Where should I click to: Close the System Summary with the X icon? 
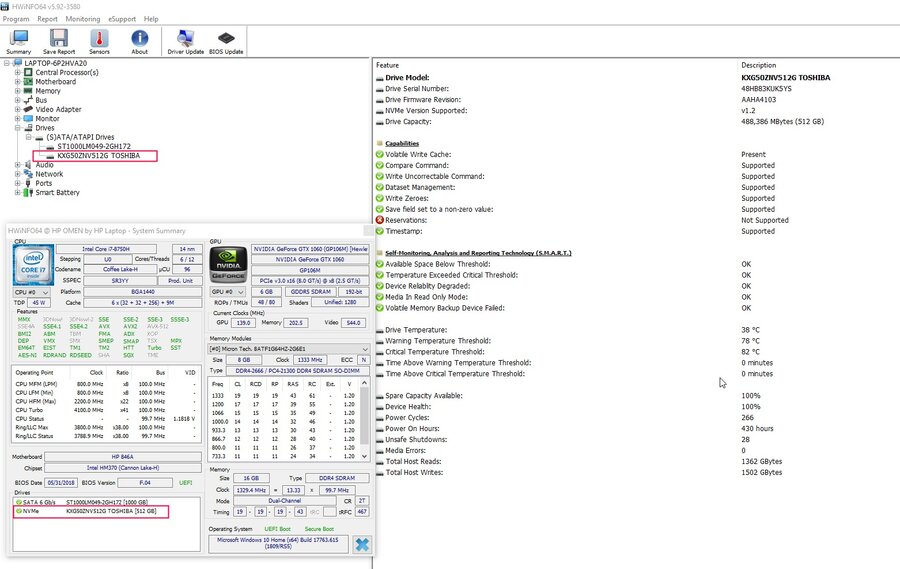pyautogui.click(x=361, y=544)
